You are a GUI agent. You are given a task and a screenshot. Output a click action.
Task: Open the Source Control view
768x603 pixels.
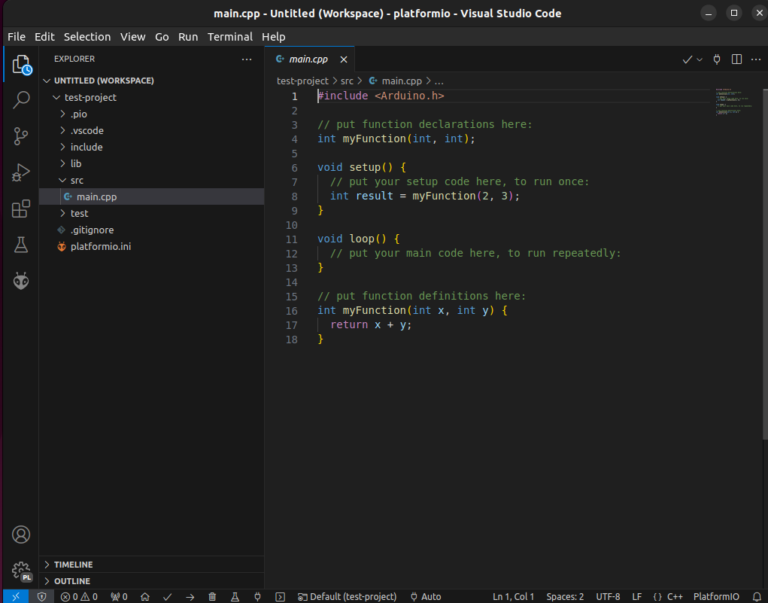coord(21,136)
